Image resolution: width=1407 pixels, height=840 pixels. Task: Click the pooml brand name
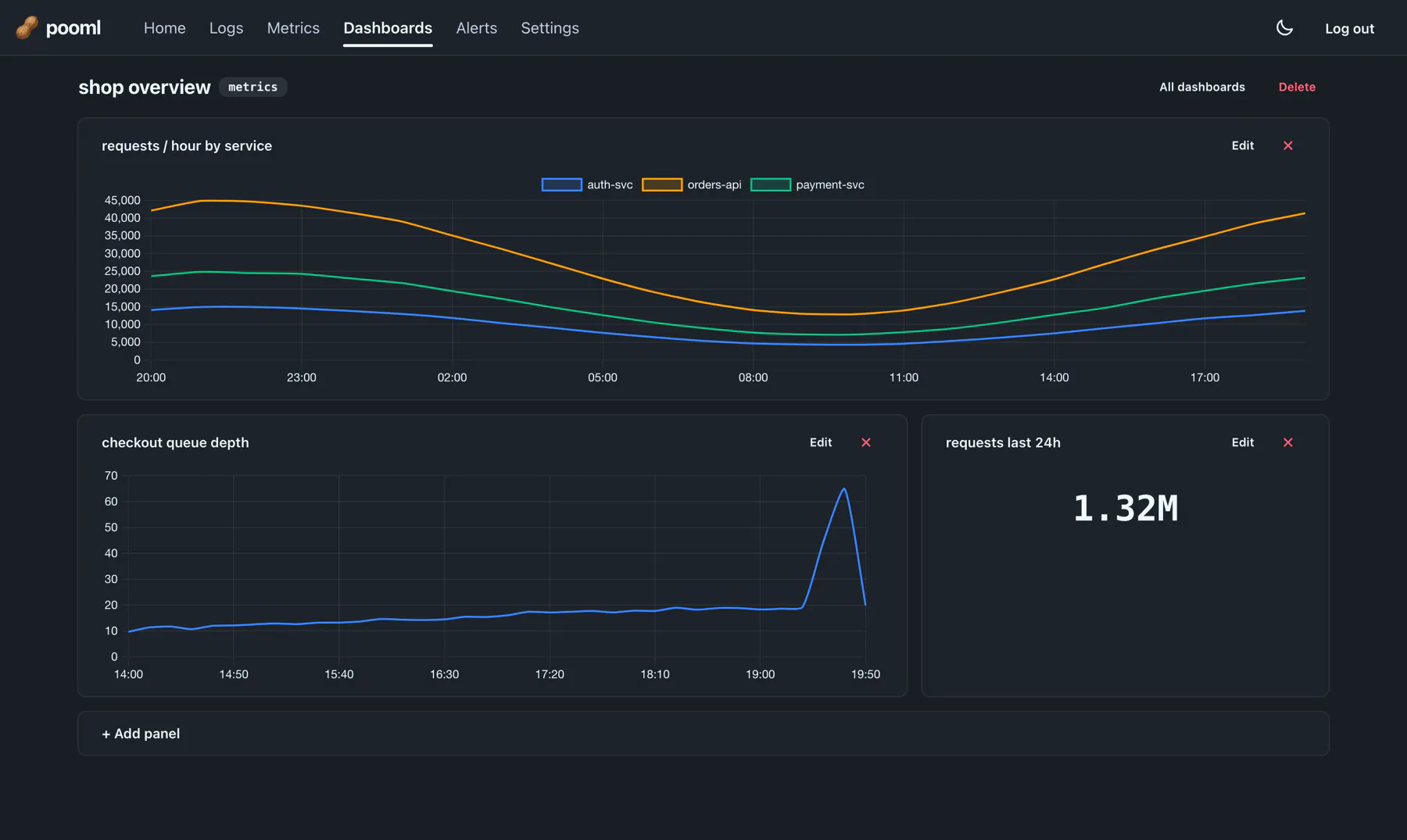tap(73, 28)
